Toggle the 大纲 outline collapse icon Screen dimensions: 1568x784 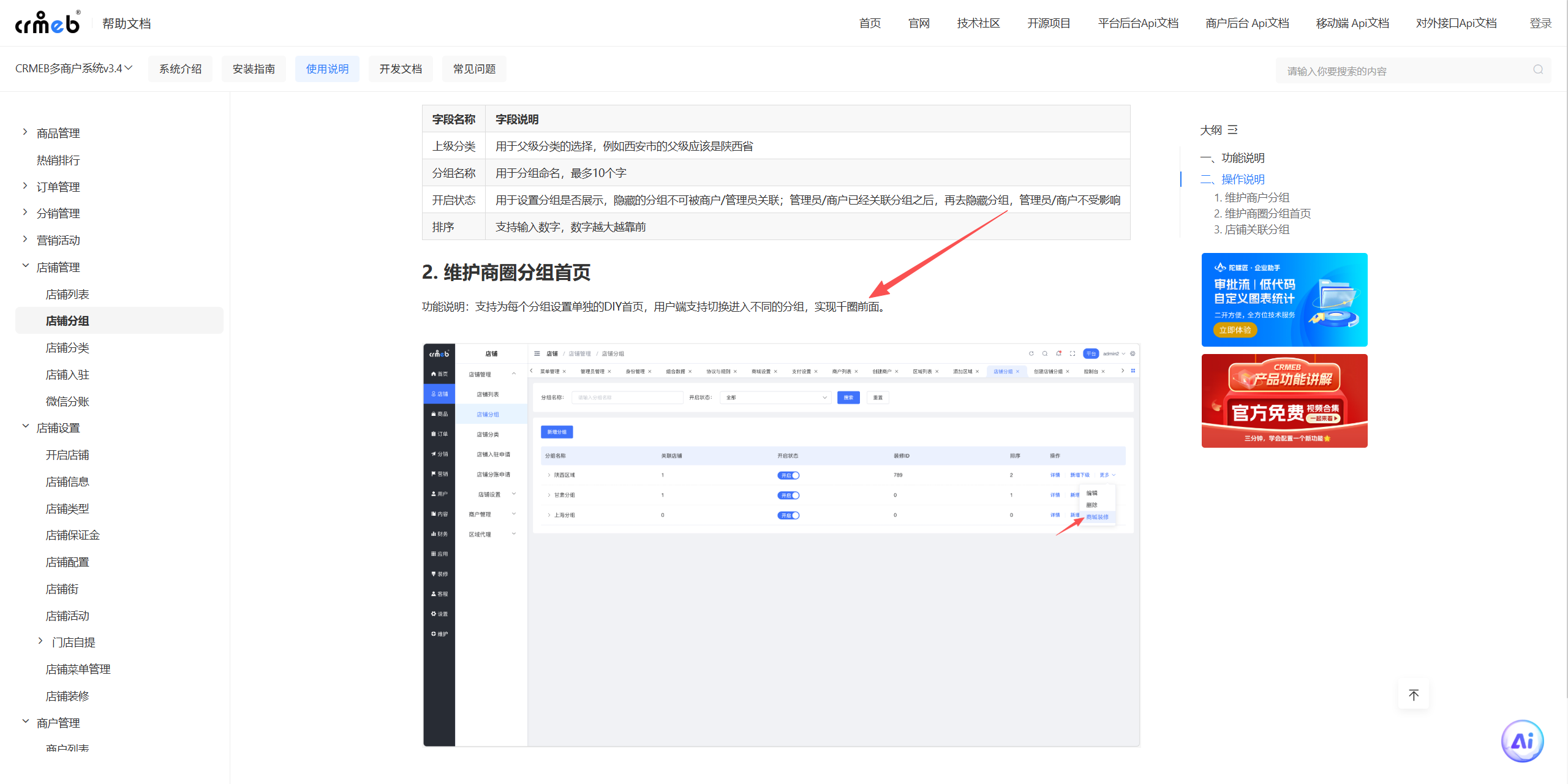coord(1233,130)
